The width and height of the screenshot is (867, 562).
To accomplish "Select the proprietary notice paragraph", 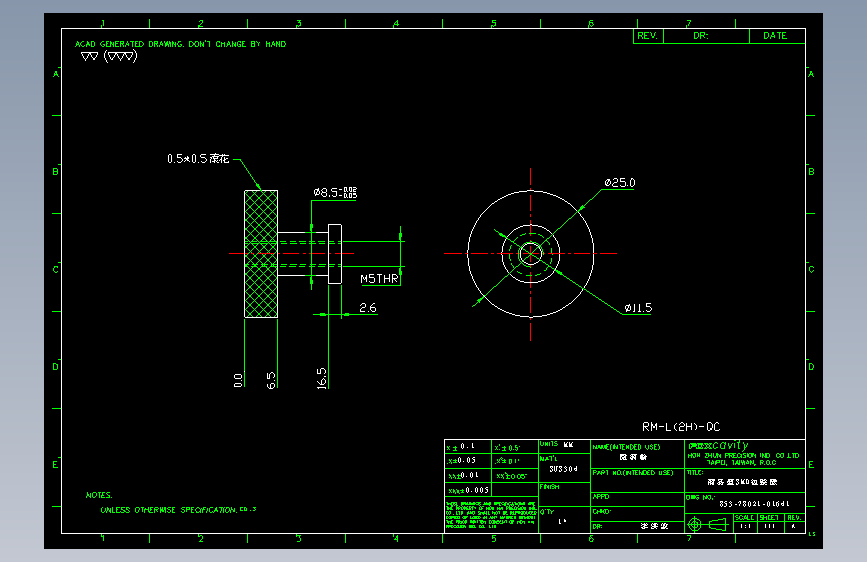I will coord(491,515).
